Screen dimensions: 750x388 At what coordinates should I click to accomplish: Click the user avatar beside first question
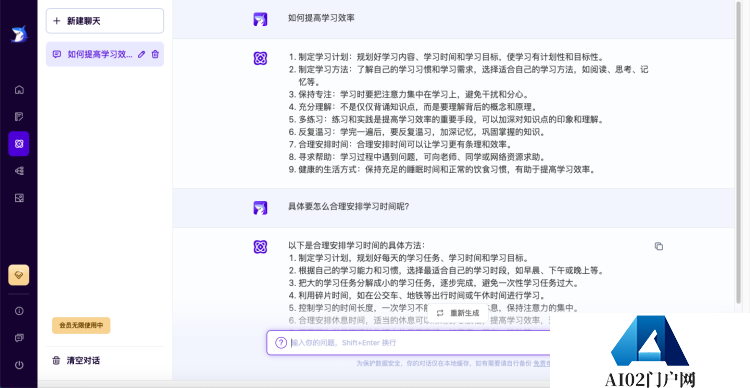(x=260, y=20)
